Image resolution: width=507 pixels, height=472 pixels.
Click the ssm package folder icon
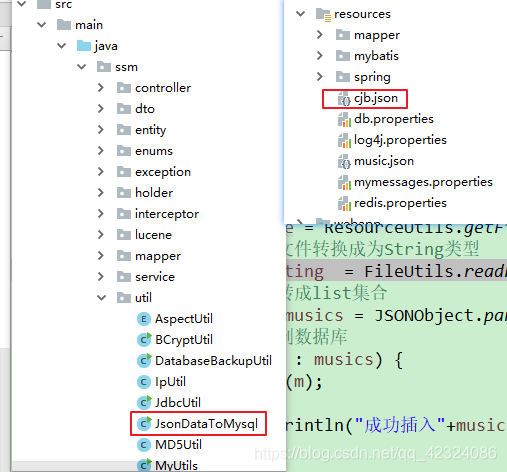104,67
